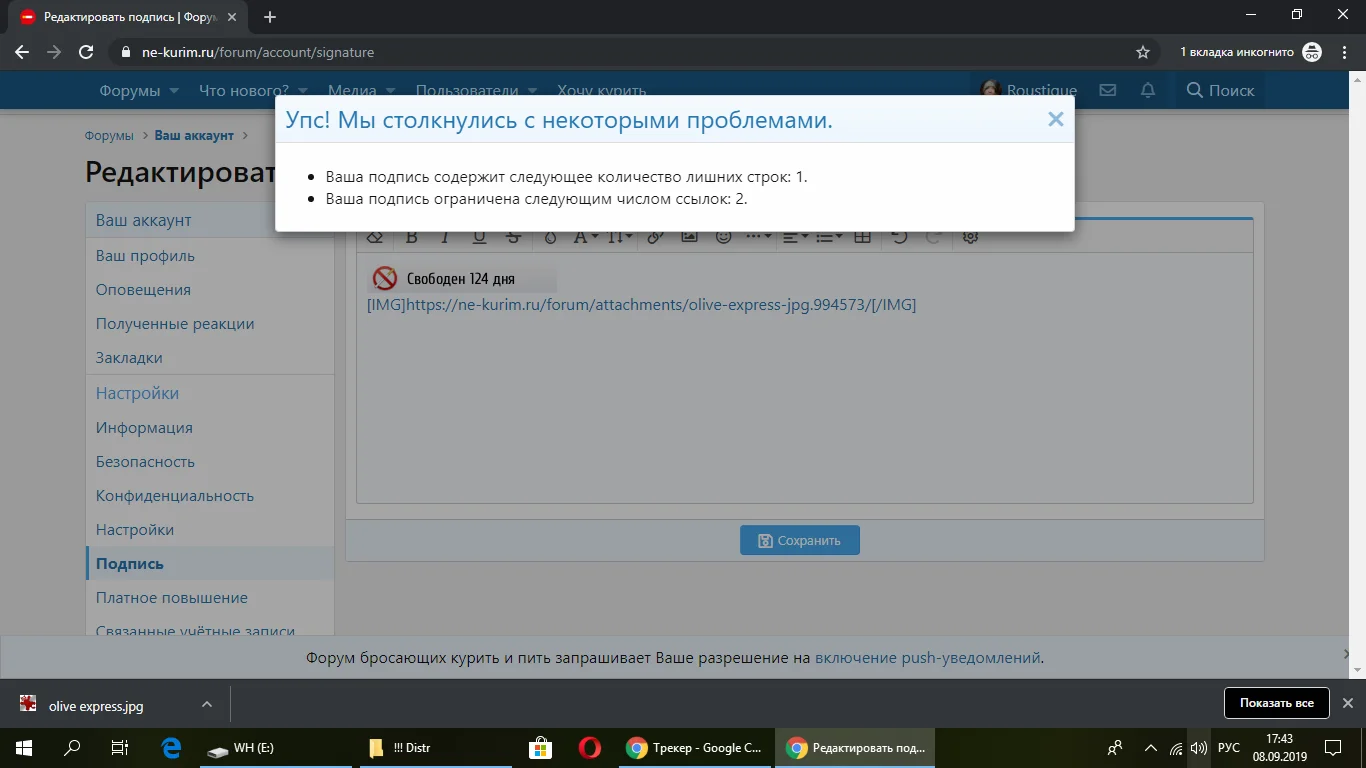This screenshot has height=768, width=1366.
Task: Remove formatting with the eraser icon
Action: click(x=375, y=237)
